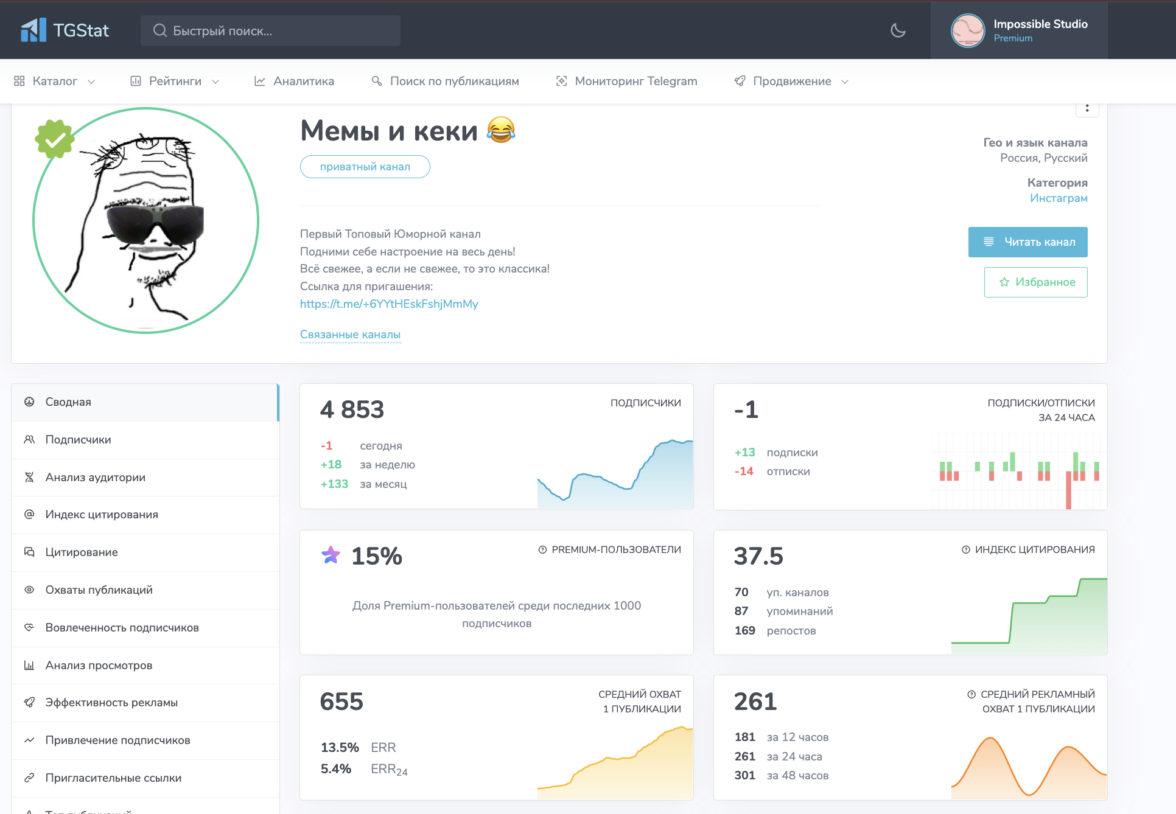This screenshot has height=814, width=1176.
Task: Click the info icon beside Premium-пользователи
Action: tap(543, 549)
